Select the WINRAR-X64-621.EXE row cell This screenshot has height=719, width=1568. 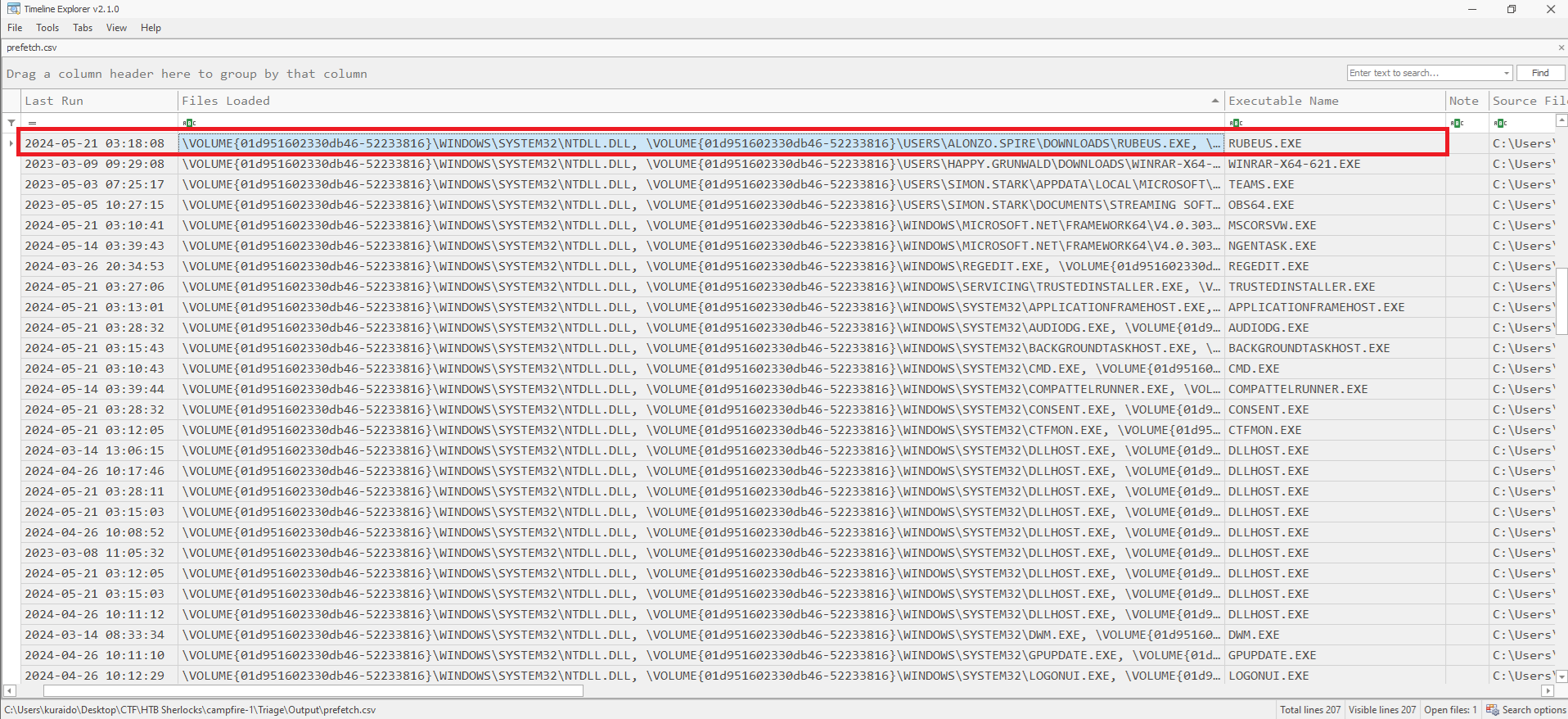click(x=1294, y=164)
